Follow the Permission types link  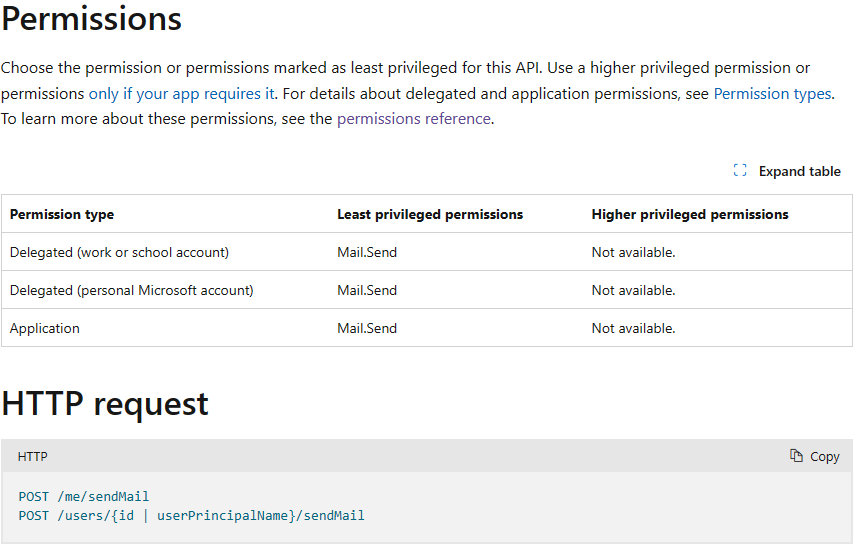(772, 94)
